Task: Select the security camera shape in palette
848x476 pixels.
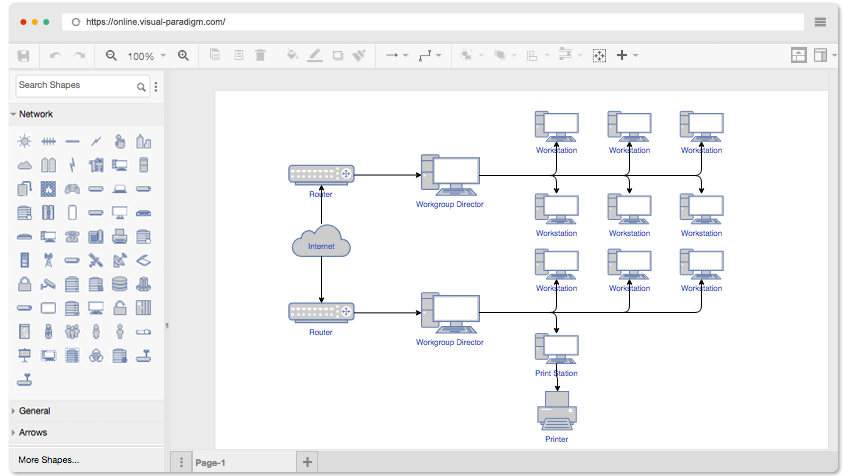Action: coord(48,284)
